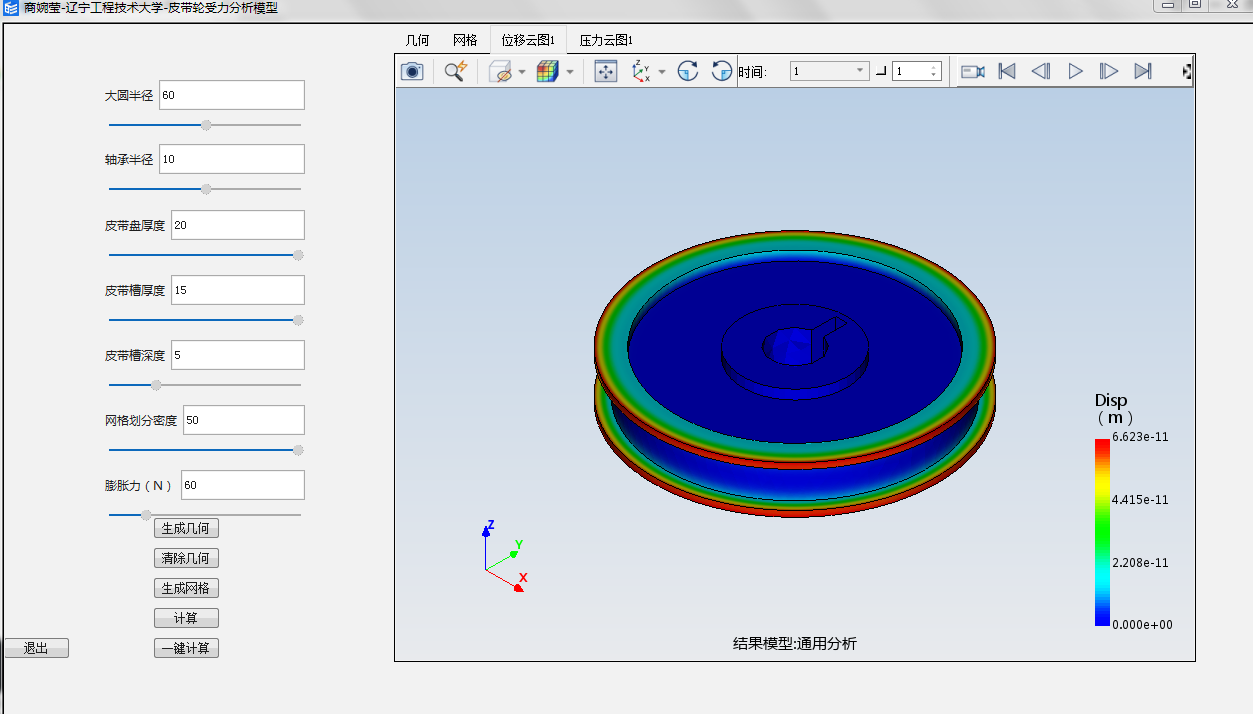Click the 皮带槽厚度 input field

(x=238, y=290)
